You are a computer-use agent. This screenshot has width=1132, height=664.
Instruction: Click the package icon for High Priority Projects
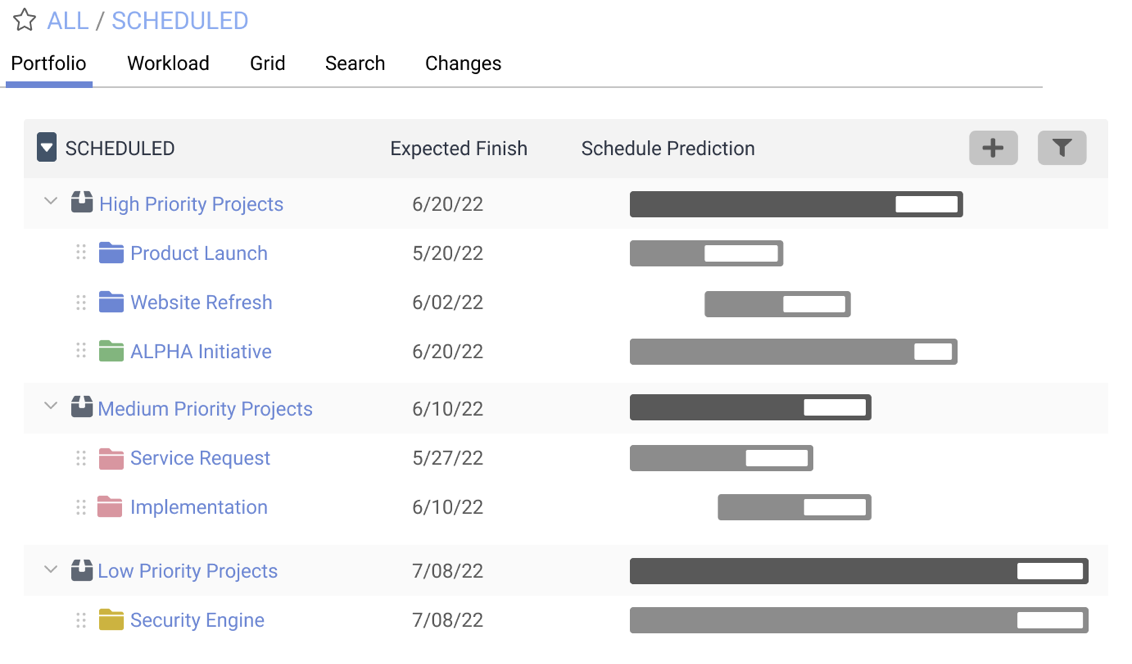pos(82,202)
